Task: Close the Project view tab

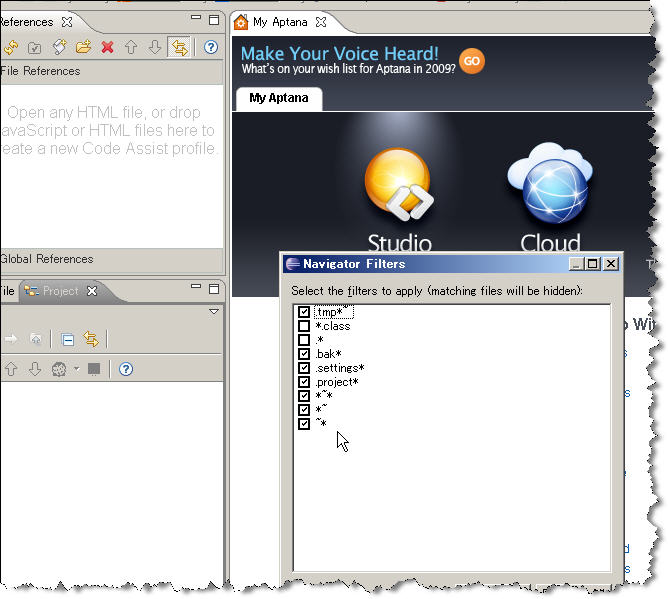Action: (x=92, y=291)
